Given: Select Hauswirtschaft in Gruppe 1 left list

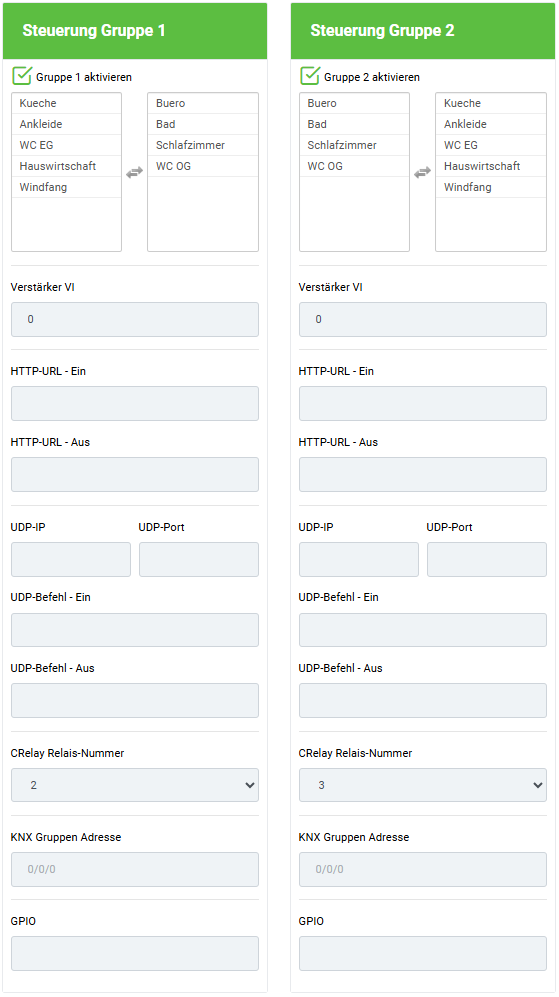Looking at the screenshot, I should coord(66,166).
